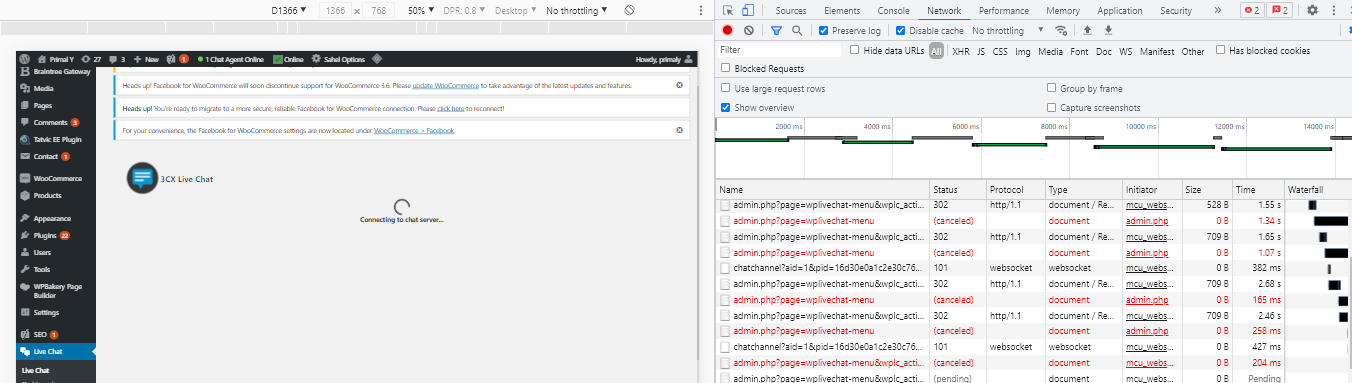Open the Desktop device type dropdown
This screenshot has height=383, width=1352.
pyautogui.click(x=516, y=10)
